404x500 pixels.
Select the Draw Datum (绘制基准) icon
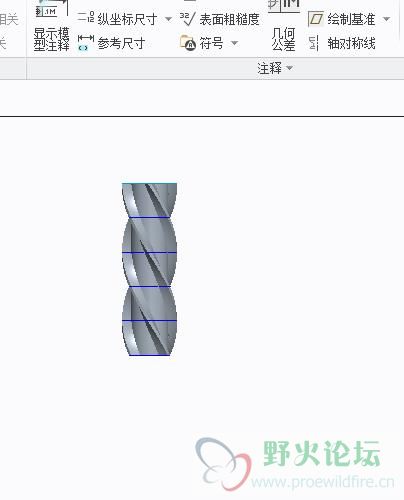(315, 19)
